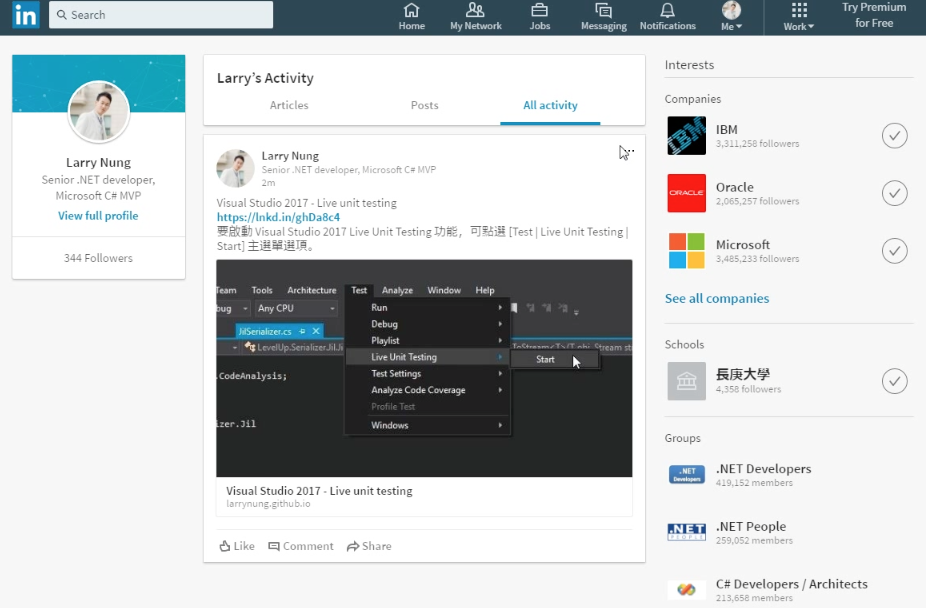Click See all companies link

pos(717,298)
